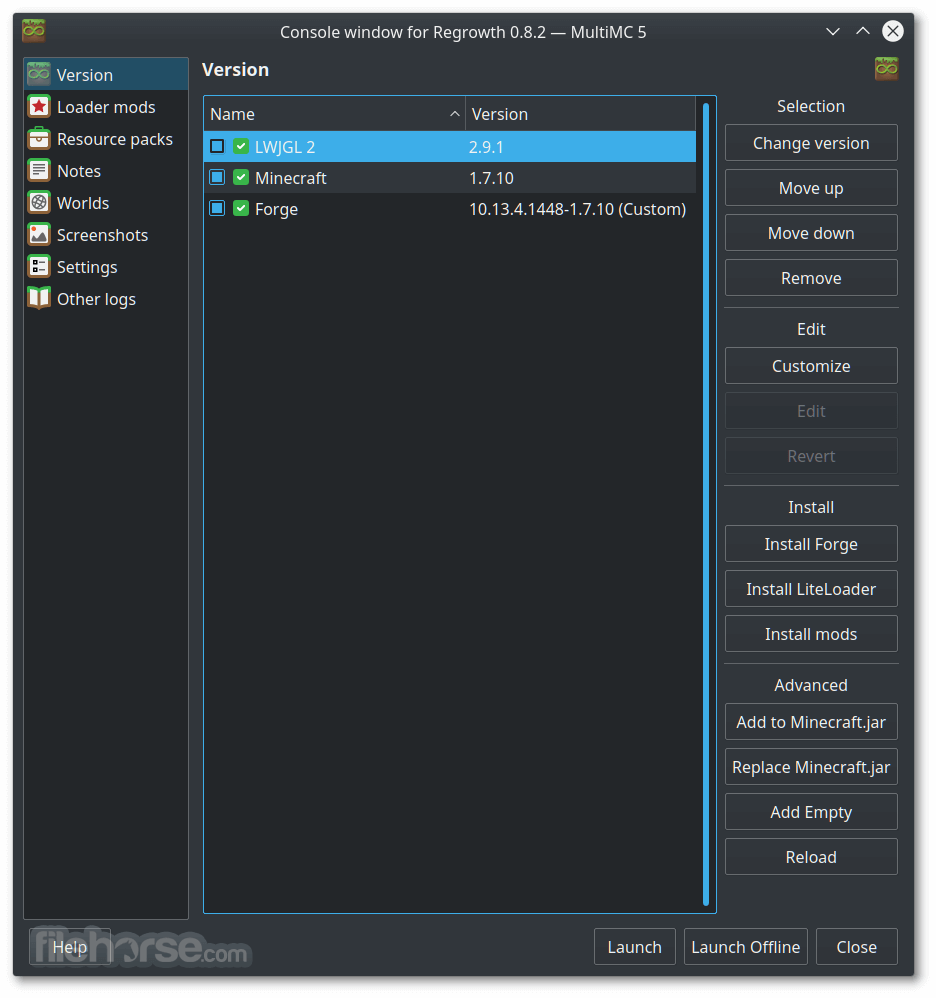
Task: Click the Reload button
Action: point(811,857)
